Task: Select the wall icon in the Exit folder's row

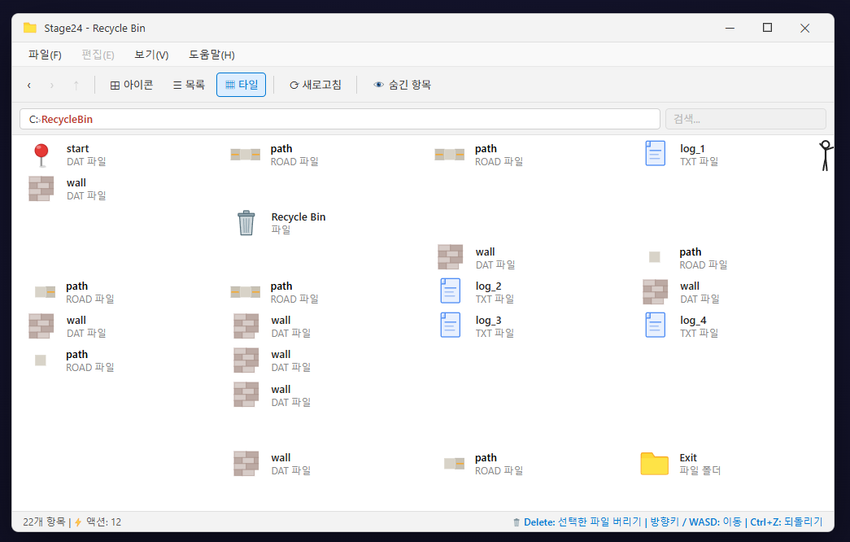Action: point(246,463)
